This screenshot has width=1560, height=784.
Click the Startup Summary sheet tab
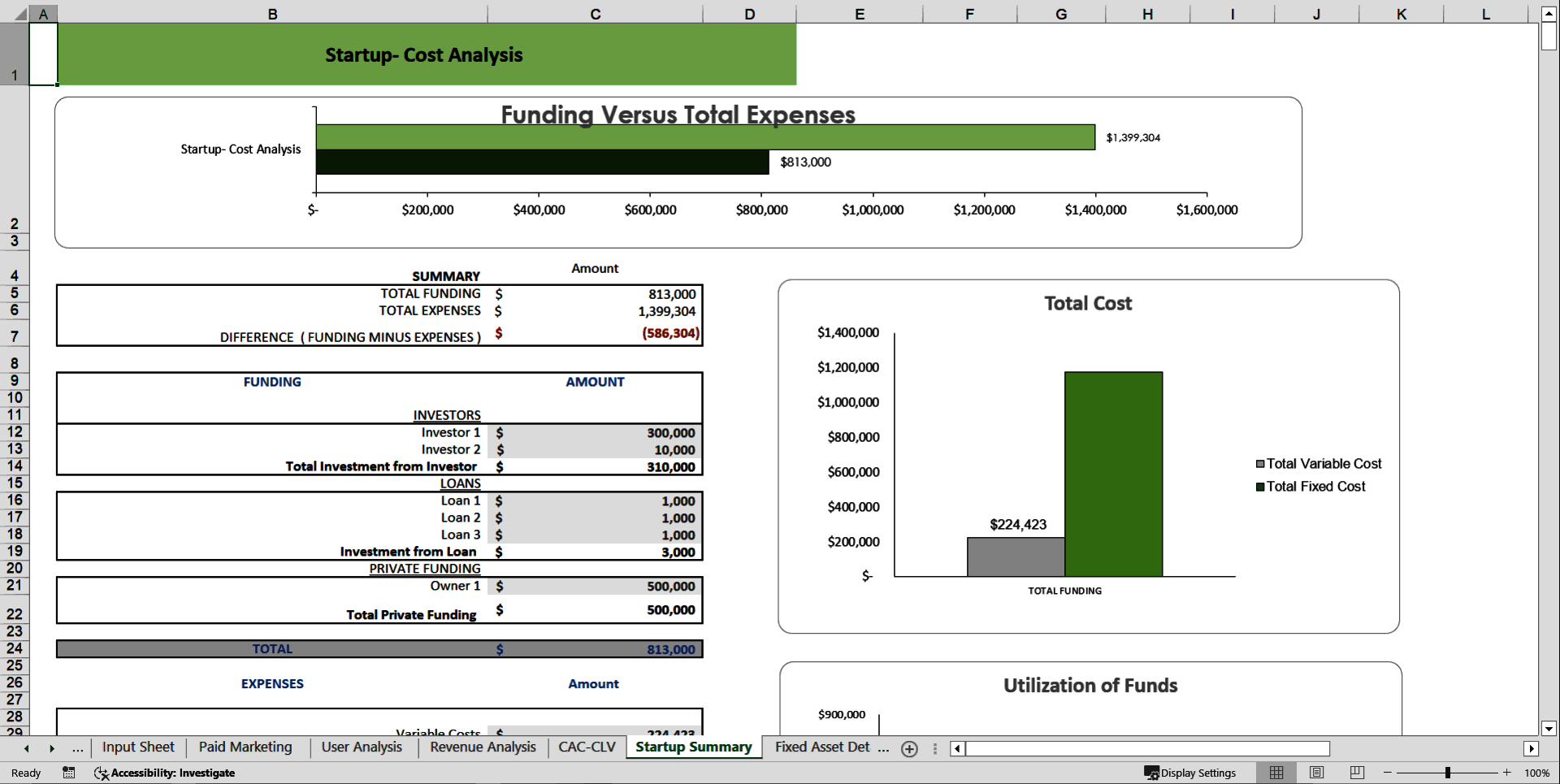click(x=693, y=747)
